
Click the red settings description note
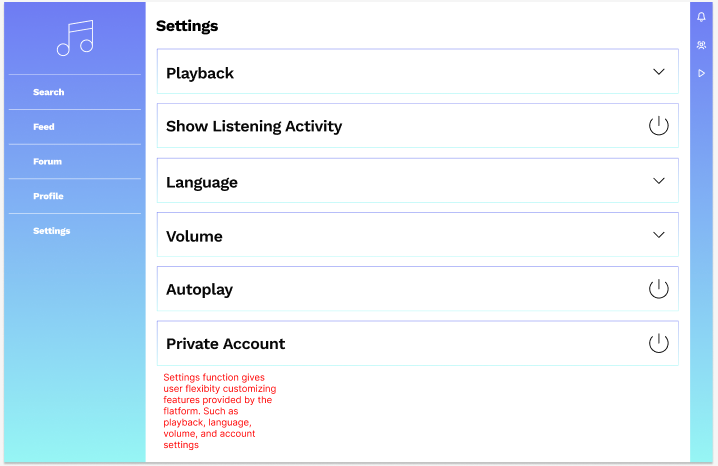click(220, 411)
